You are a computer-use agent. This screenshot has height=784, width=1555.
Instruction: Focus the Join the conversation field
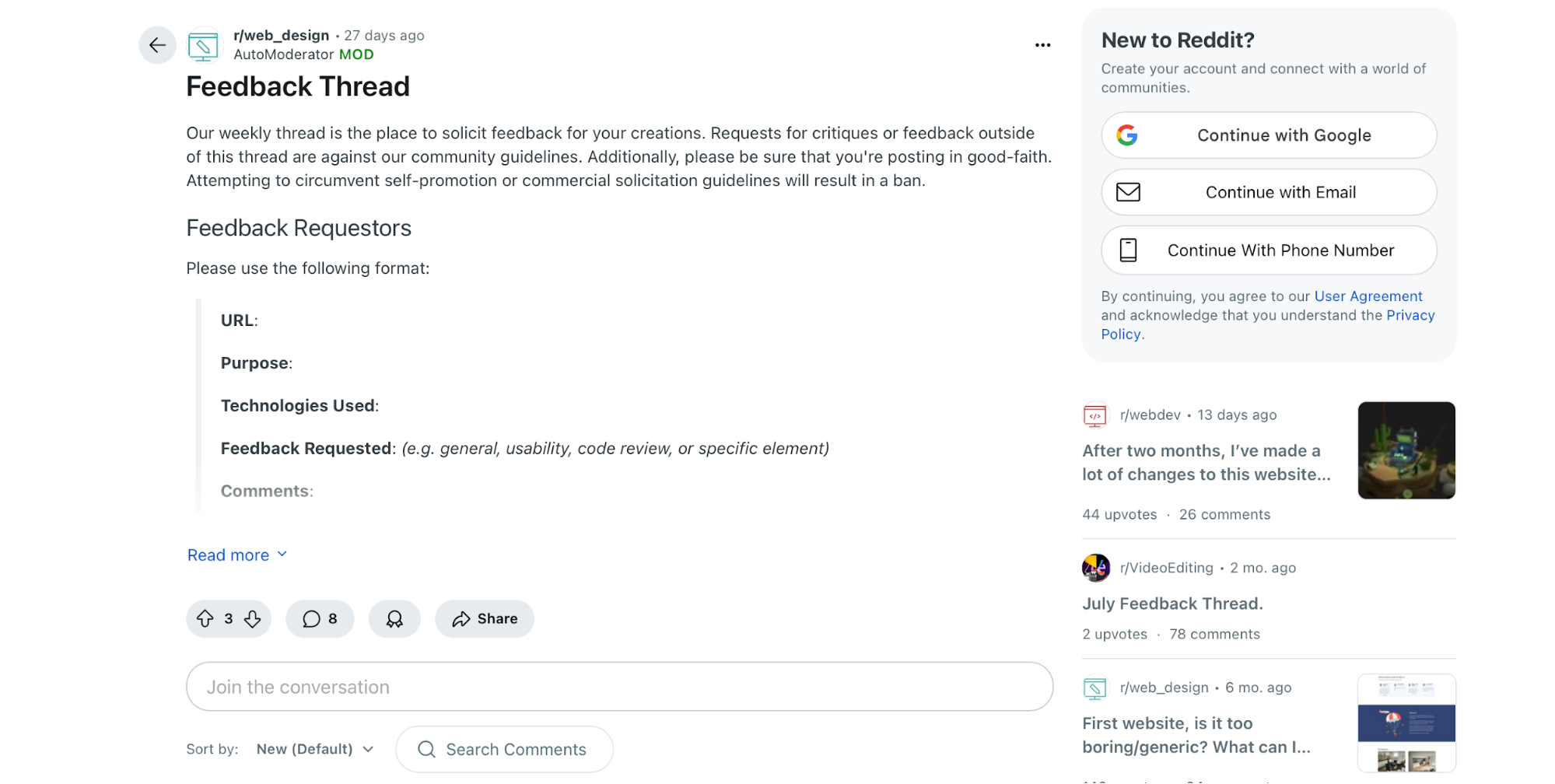coord(618,687)
